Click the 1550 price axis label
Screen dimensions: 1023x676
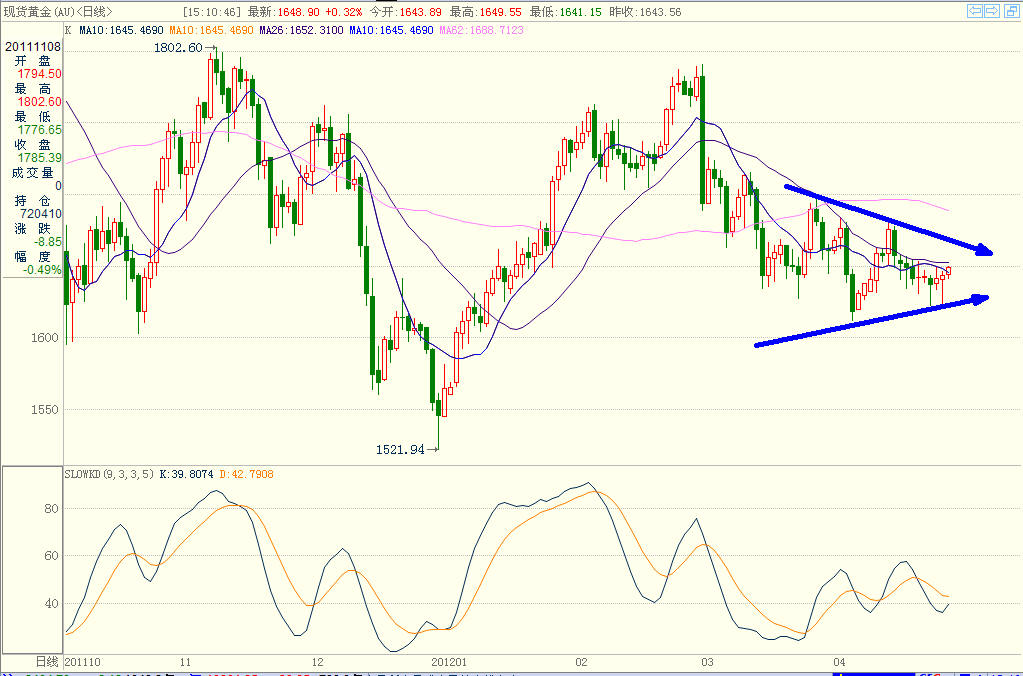click(x=47, y=410)
